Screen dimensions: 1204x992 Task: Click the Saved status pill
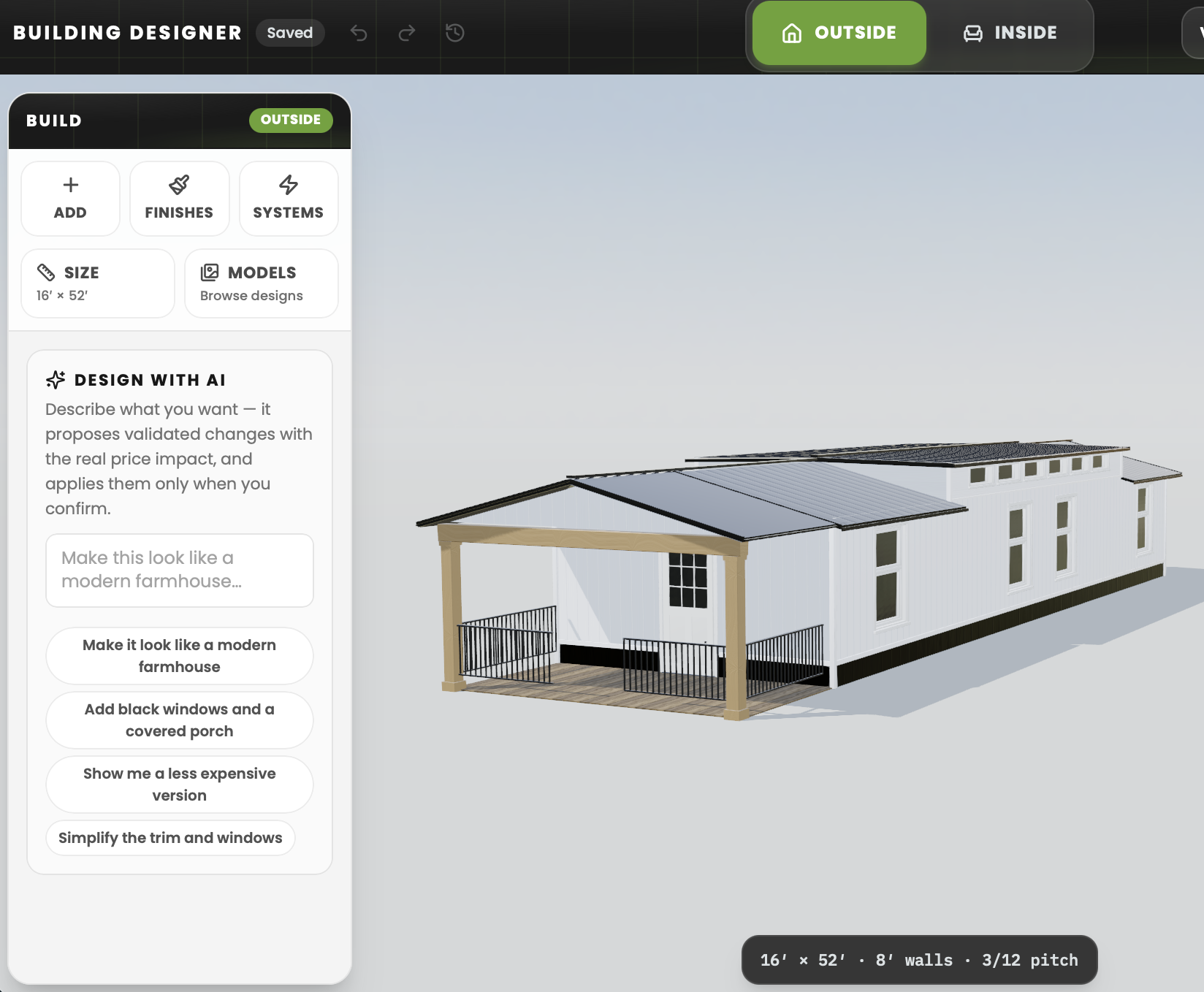290,33
